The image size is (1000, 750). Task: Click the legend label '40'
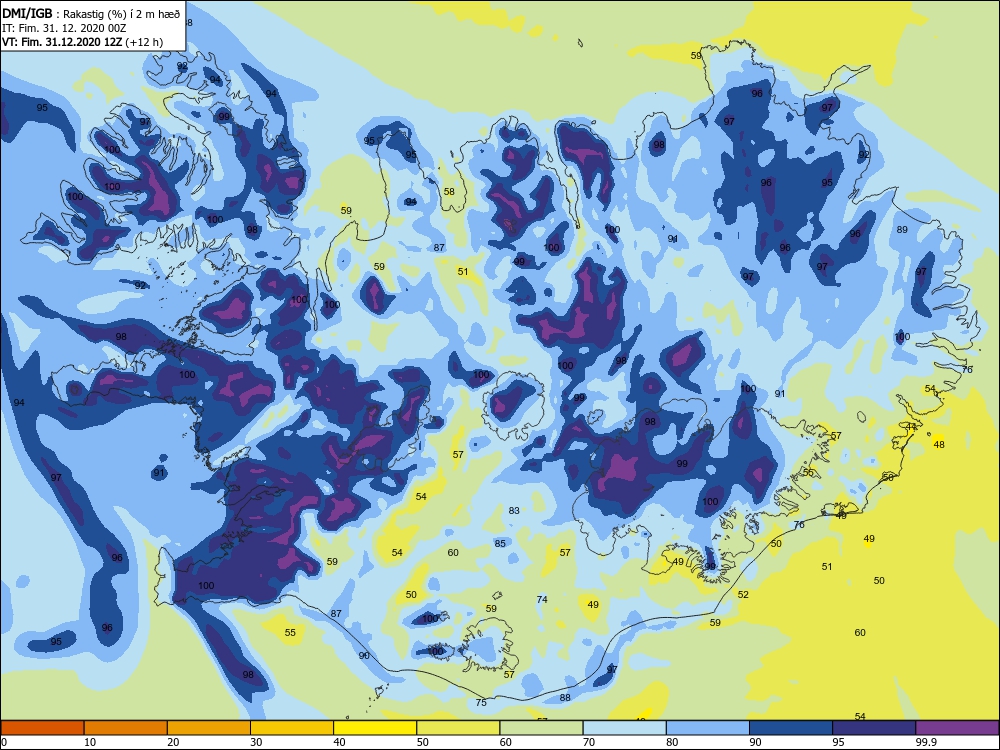[x=339, y=742]
